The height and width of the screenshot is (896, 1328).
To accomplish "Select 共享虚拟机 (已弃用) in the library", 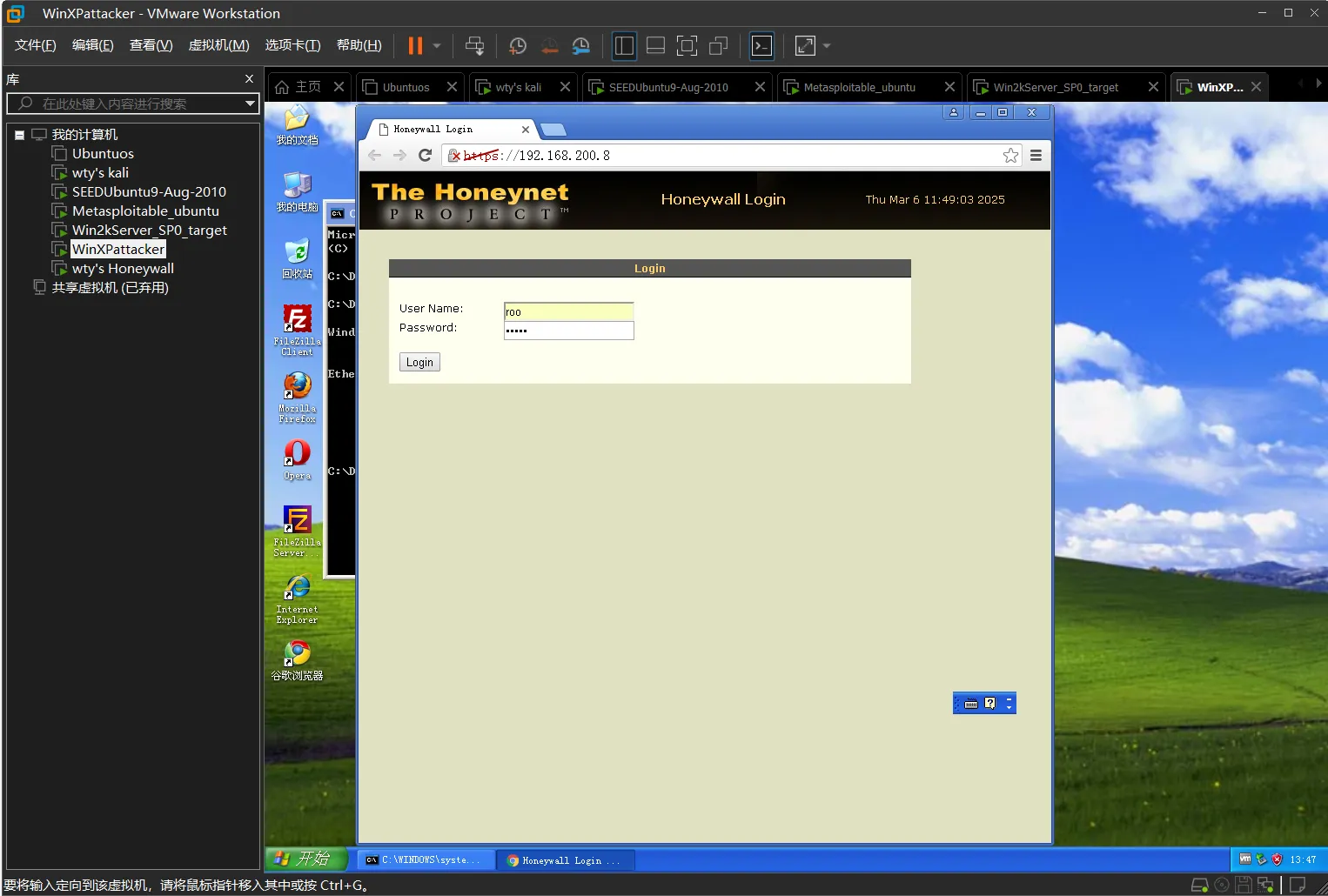I will (110, 288).
